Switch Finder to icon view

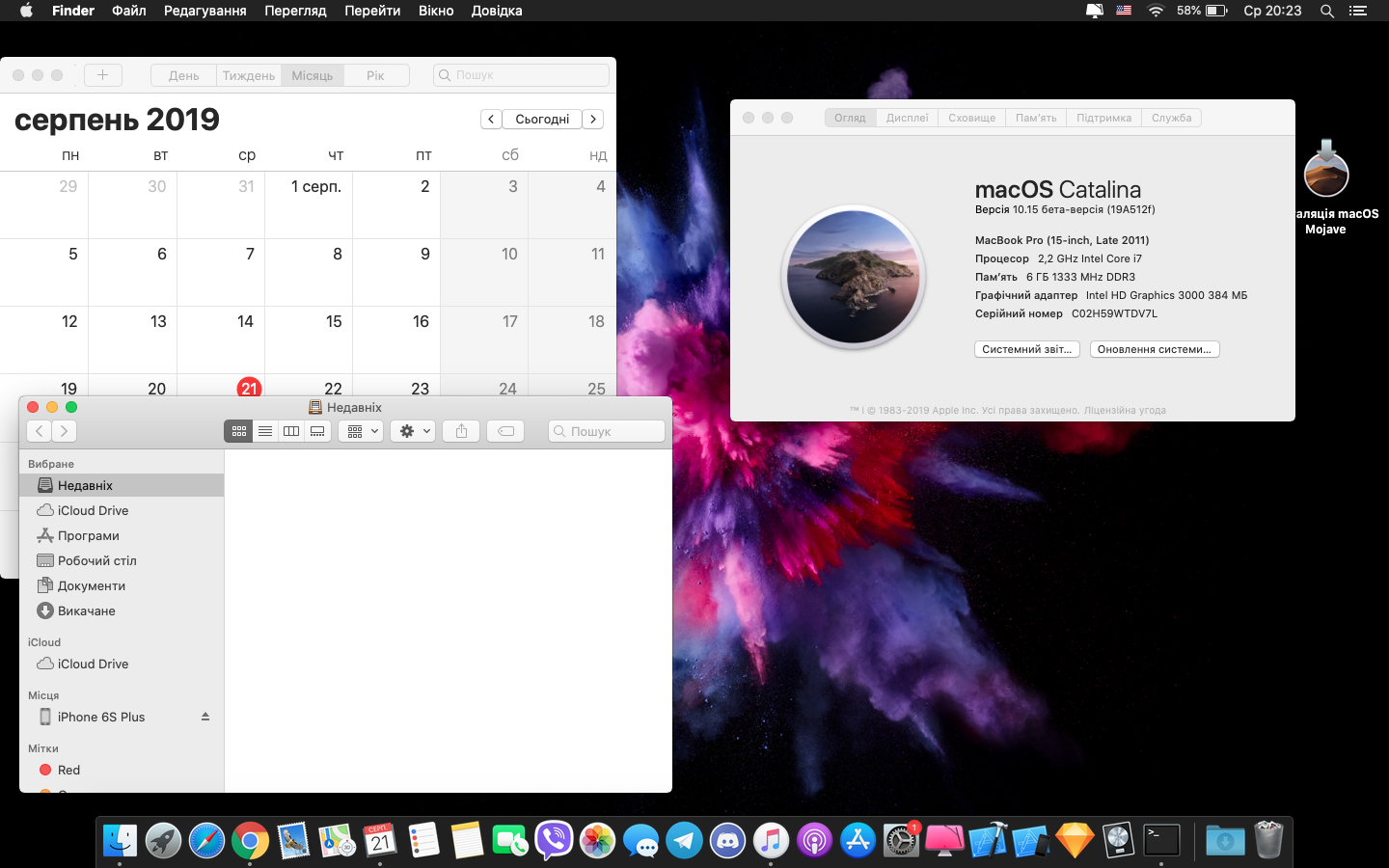point(238,431)
